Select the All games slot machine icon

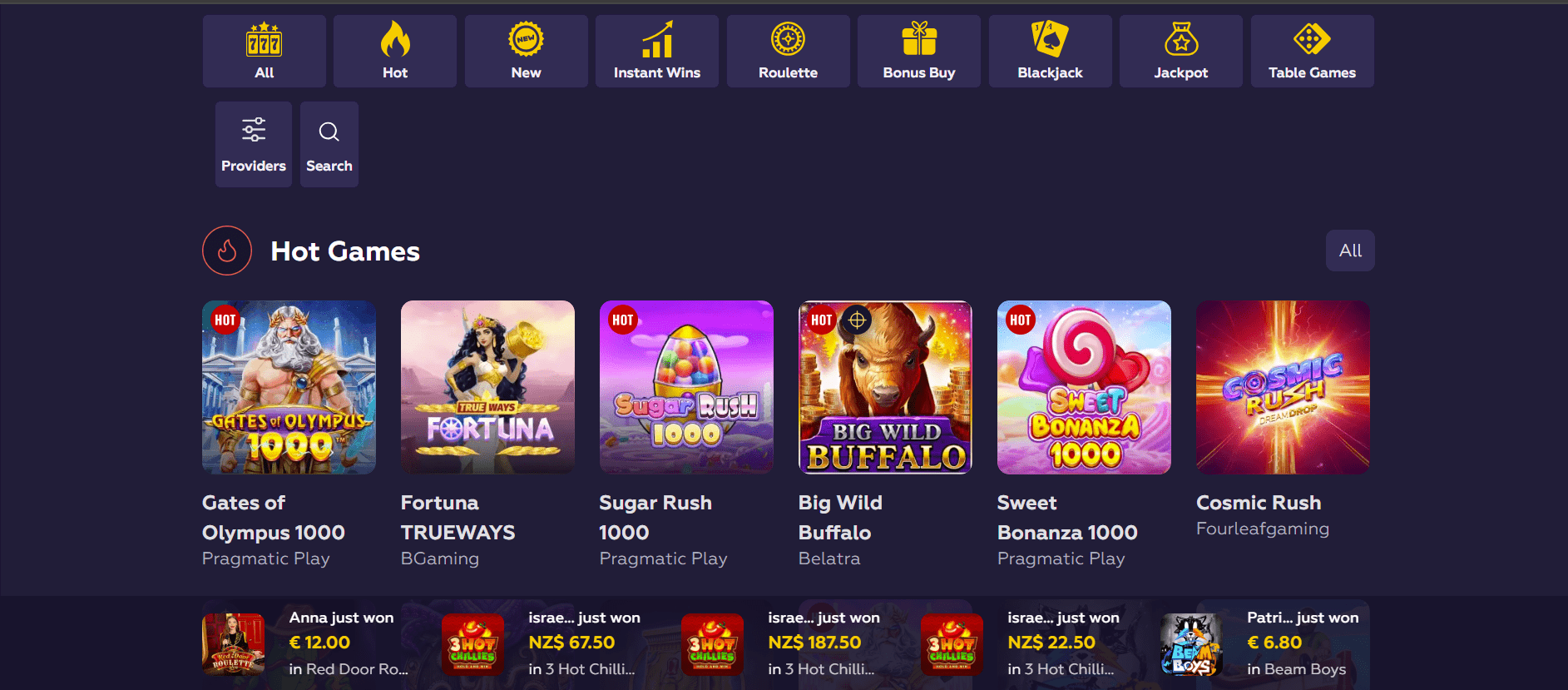[x=264, y=39]
